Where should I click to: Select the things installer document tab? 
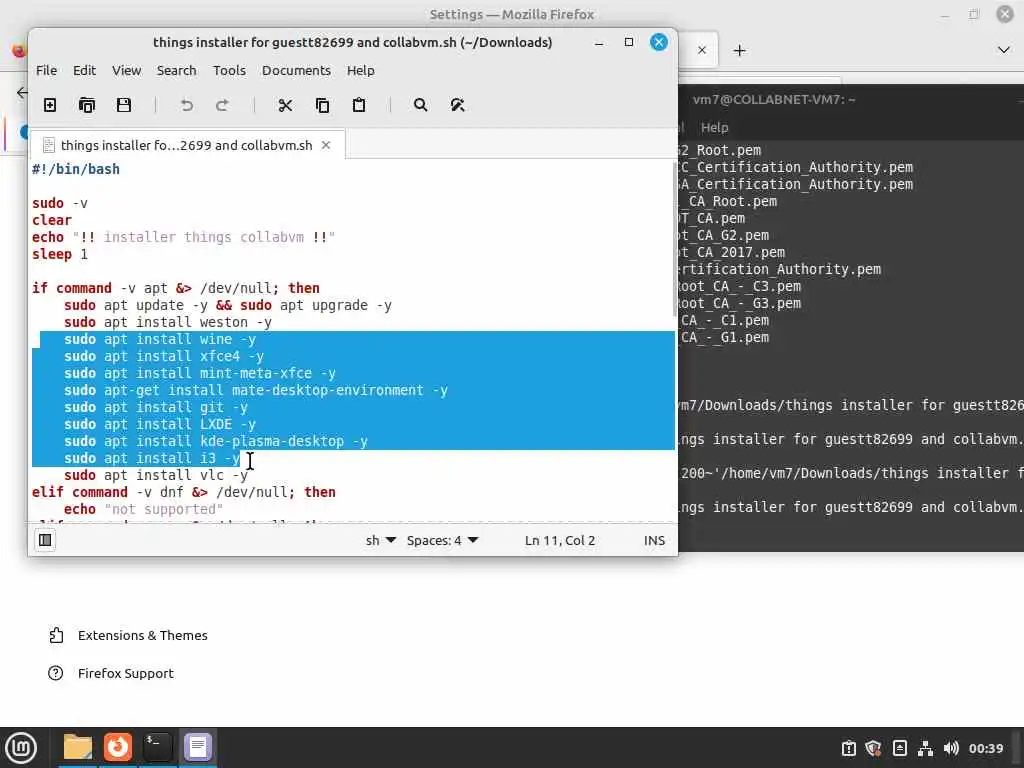click(x=187, y=145)
